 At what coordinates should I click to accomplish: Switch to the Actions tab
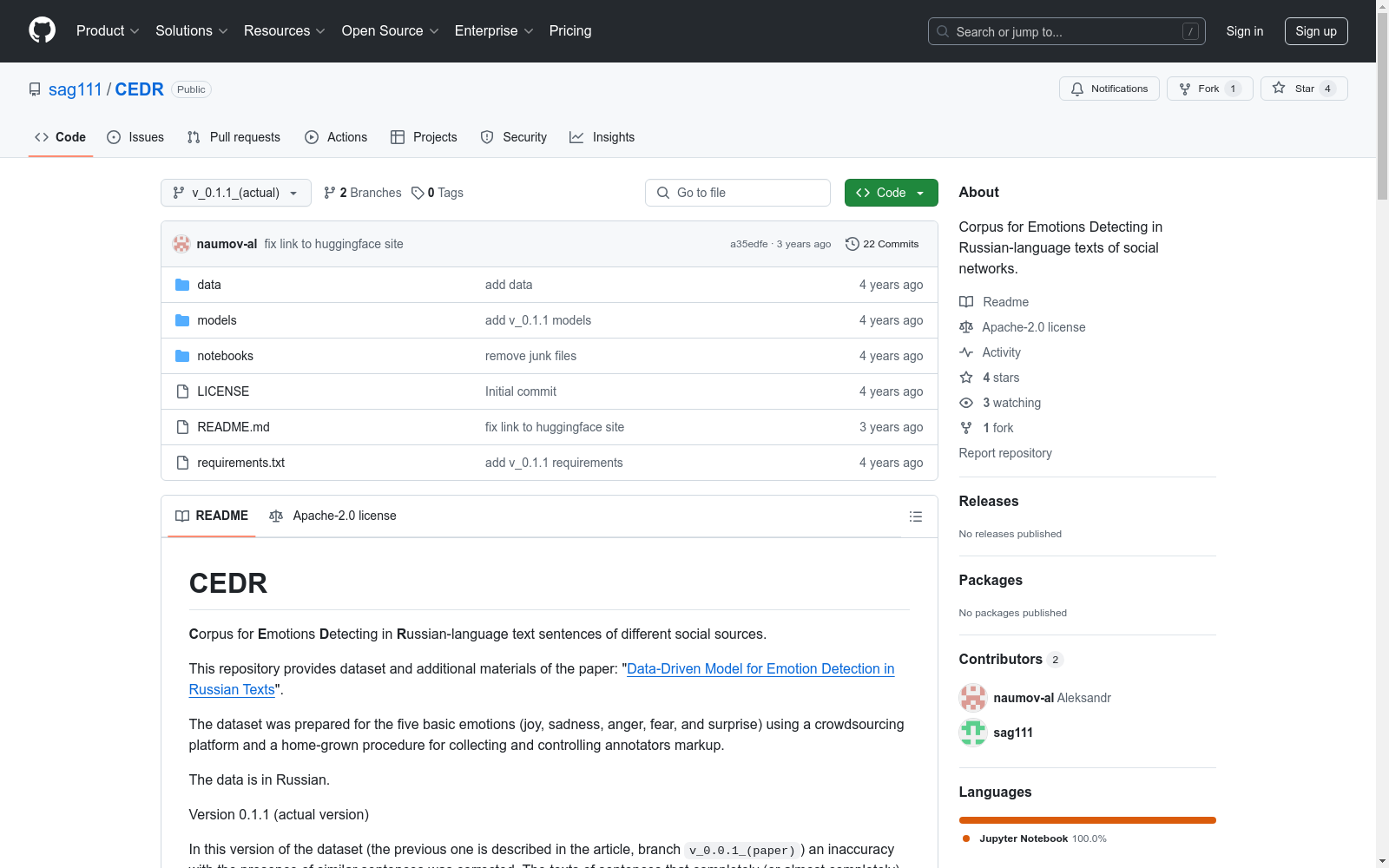click(336, 137)
